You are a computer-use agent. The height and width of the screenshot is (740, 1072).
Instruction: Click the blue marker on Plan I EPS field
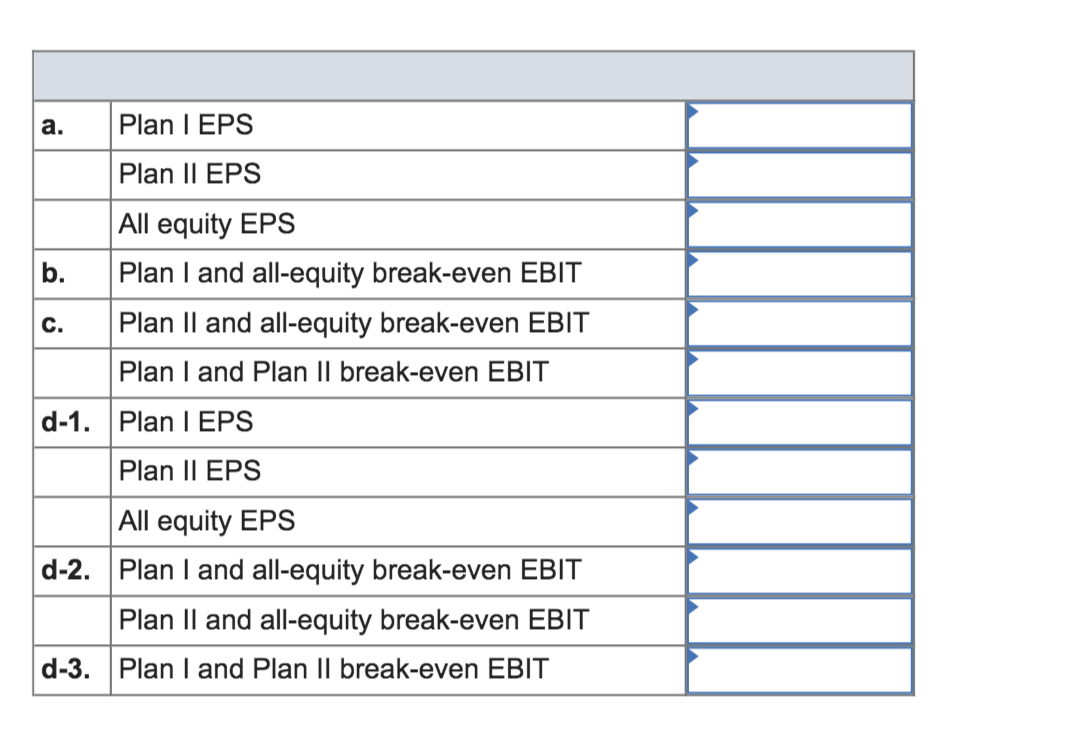pos(691,112)
